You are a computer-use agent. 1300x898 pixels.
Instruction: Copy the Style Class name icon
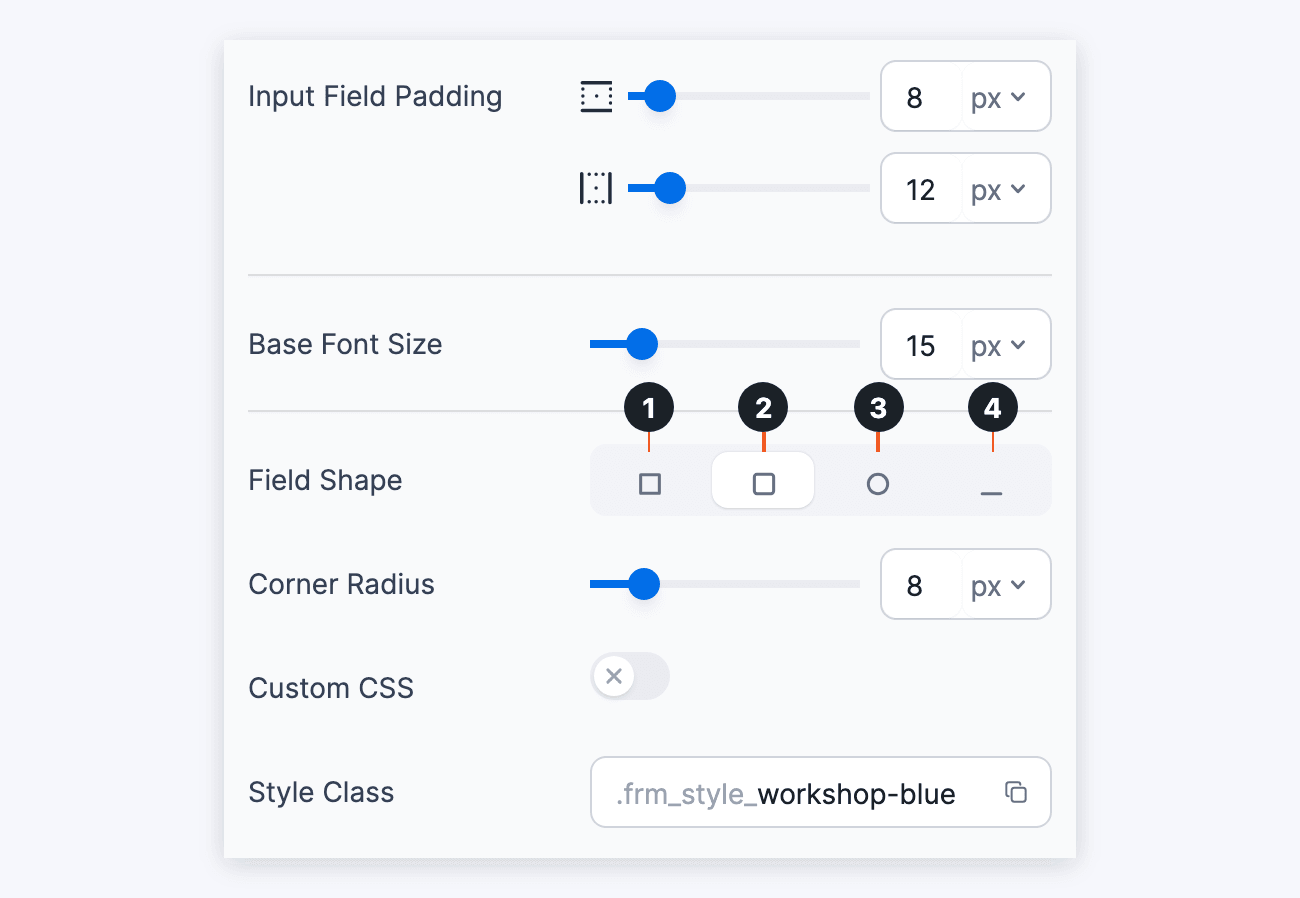pos(1016,792)
